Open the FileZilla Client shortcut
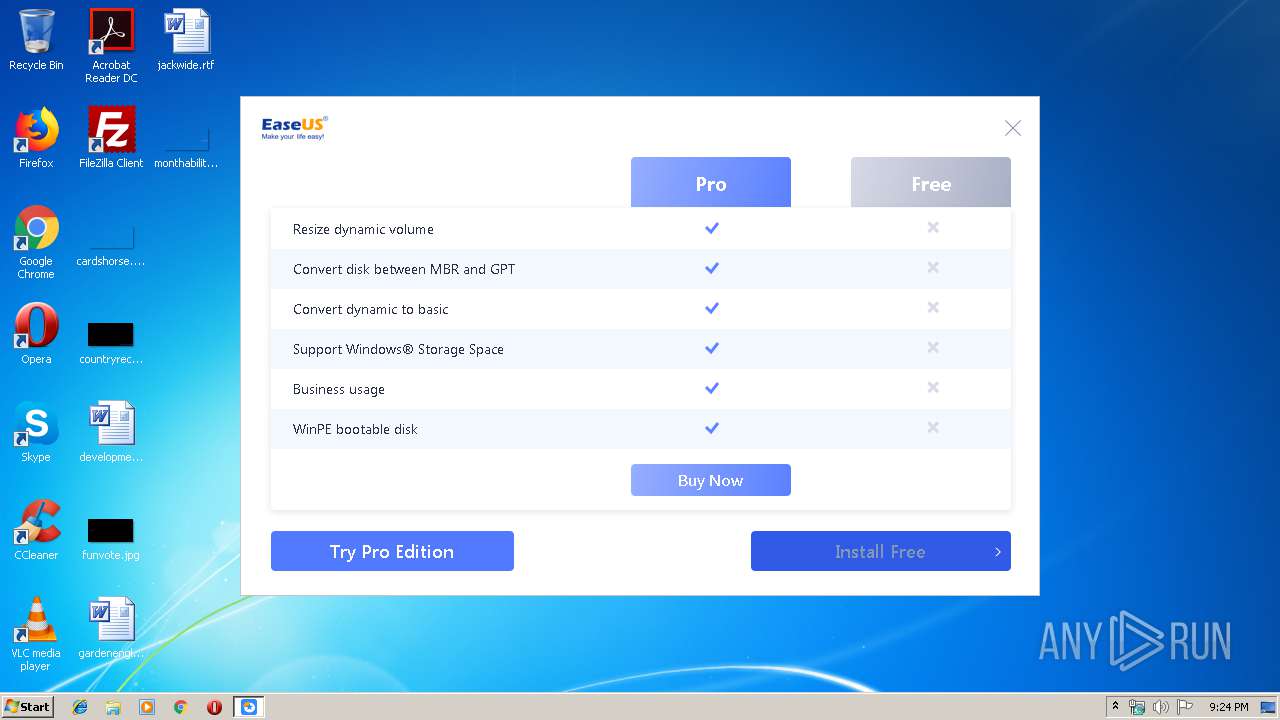Image resolution: width=1280 pixels, height=720 pixels. point(111,138)
